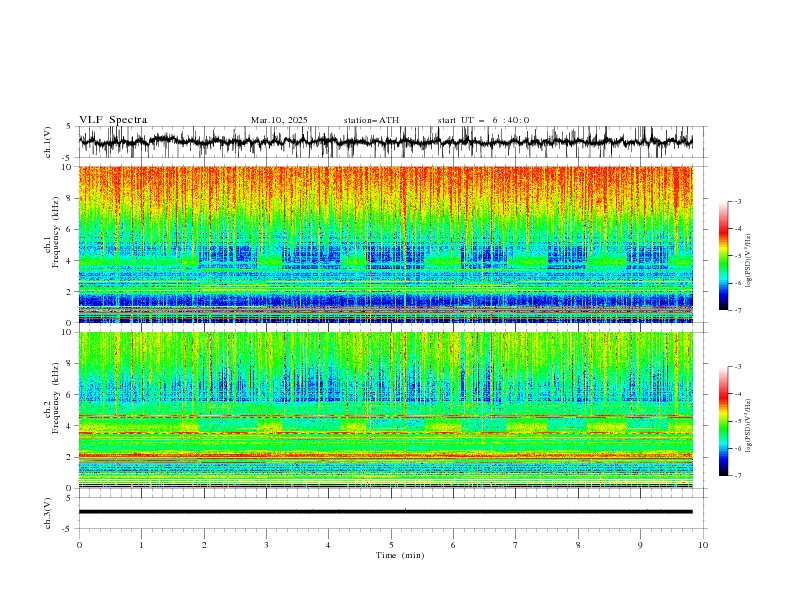The image size is (792, 612).
Task: Click the upper 'log(PSD)(V²/Hz)' colorbar label
Action: pos(748,261)
